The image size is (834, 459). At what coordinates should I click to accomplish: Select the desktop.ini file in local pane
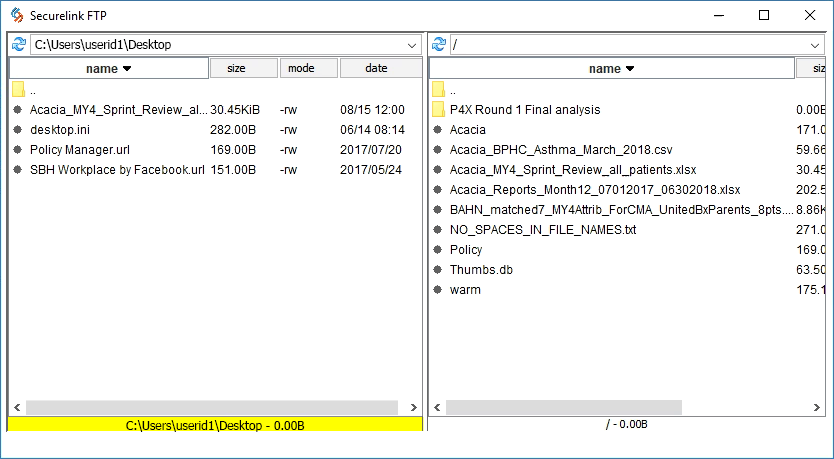[62, 130]
